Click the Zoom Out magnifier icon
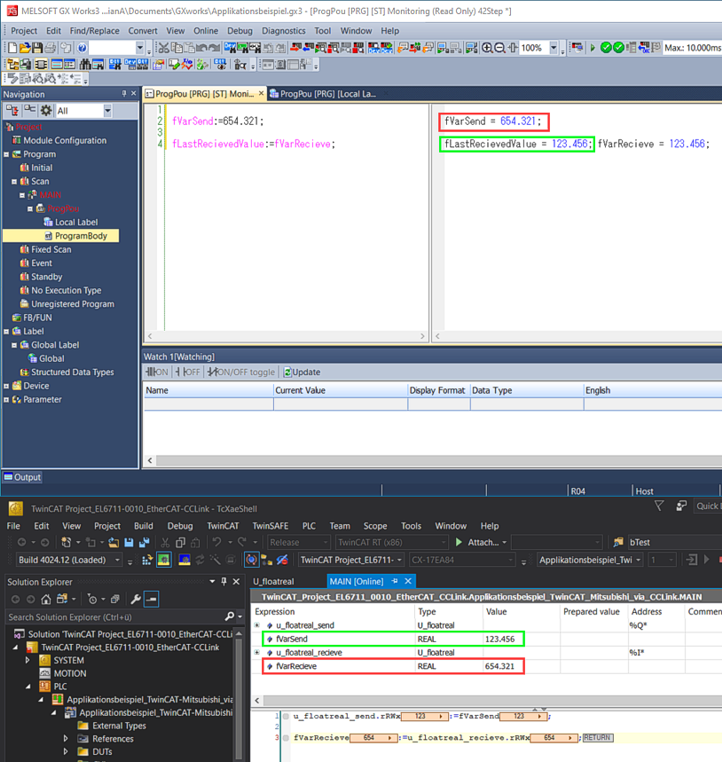This screenshot has height=762, width=722. pos(499,48)
